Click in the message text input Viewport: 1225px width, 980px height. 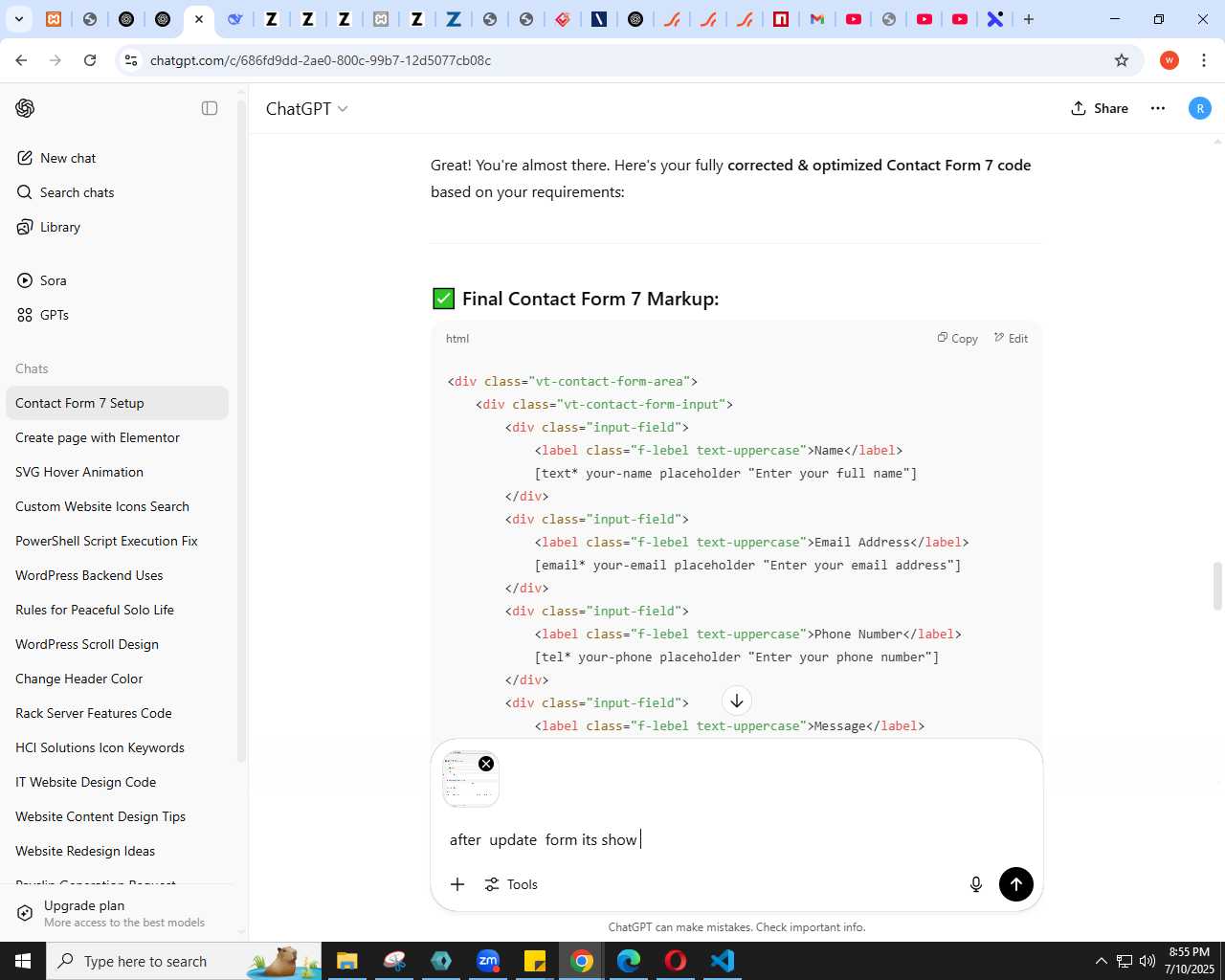(737, 839)
